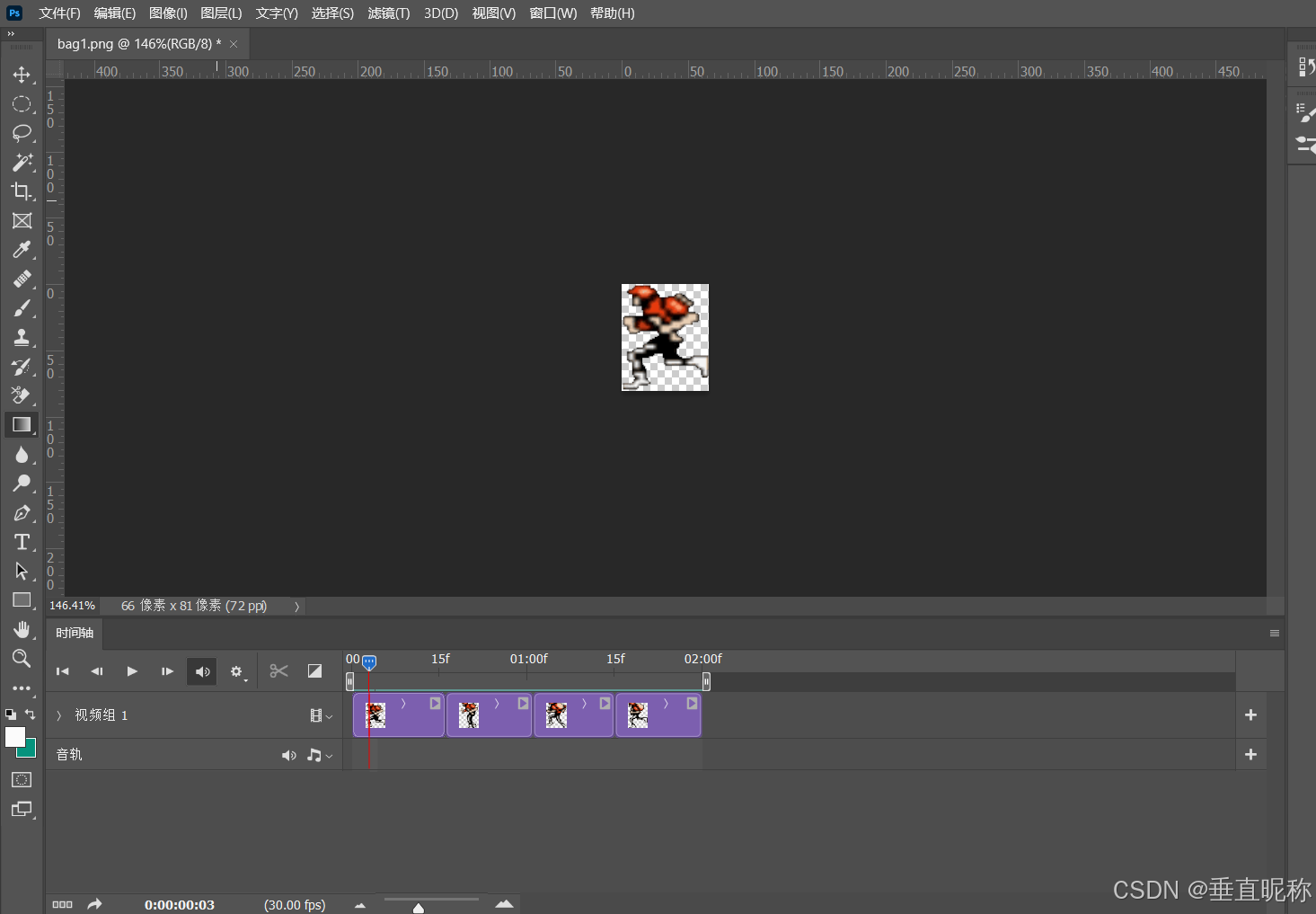Select the Spot Healing Brush tool
The width and height of the screenshot is (1316, 914).
point(22,280)
